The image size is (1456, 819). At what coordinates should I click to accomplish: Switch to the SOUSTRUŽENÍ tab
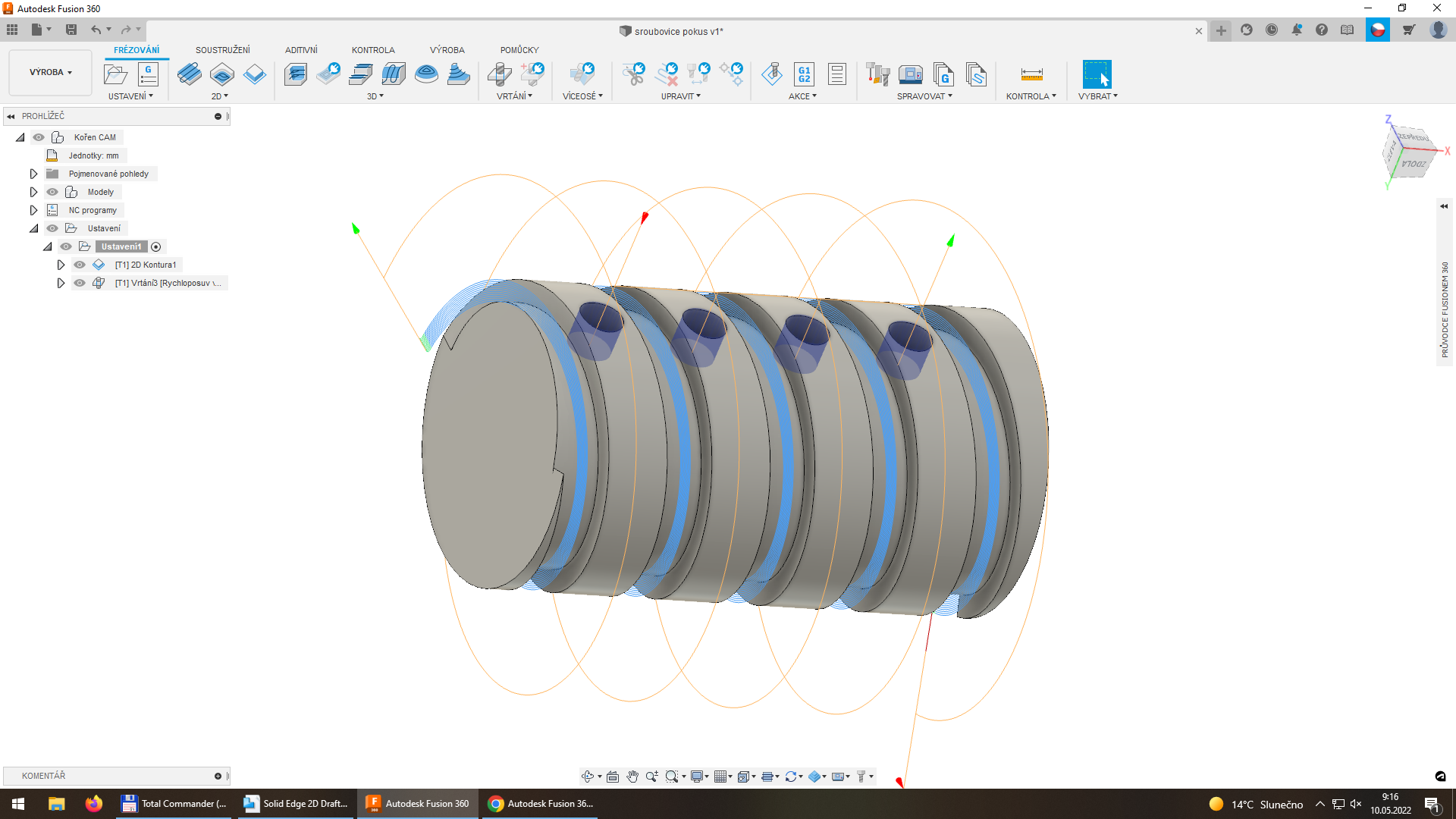pos(222,50)
